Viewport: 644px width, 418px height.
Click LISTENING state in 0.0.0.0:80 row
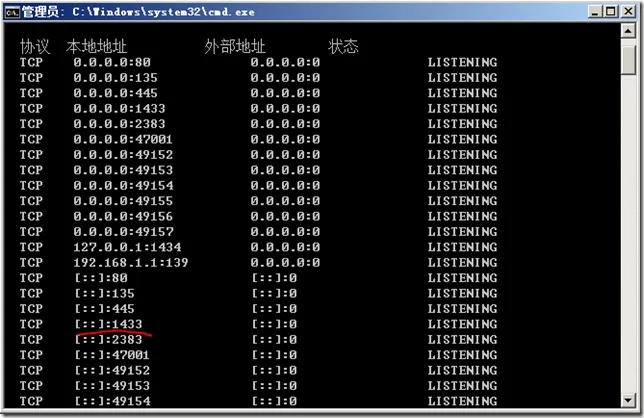point(462,62)
